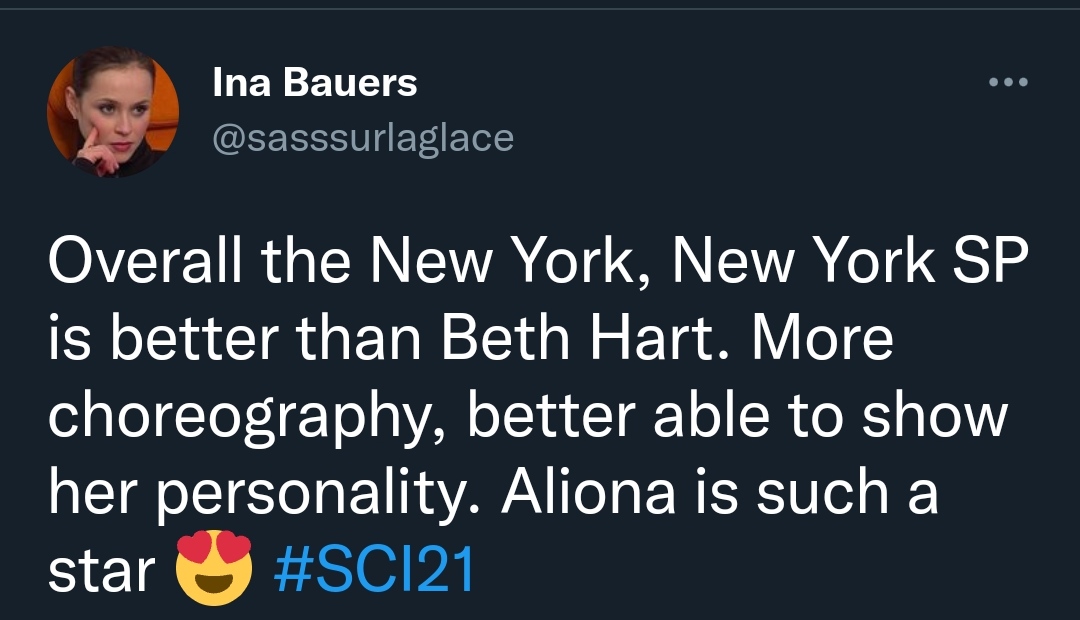The image size is (1080, 620).
Task: Click the first "New York," in the tweet
Action: (511, 261)
